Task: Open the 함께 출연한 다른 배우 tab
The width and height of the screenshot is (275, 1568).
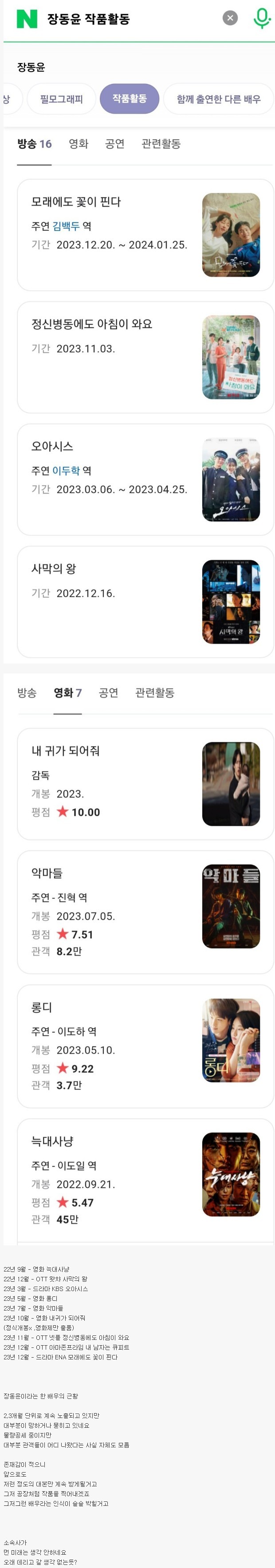Action: 218,99
